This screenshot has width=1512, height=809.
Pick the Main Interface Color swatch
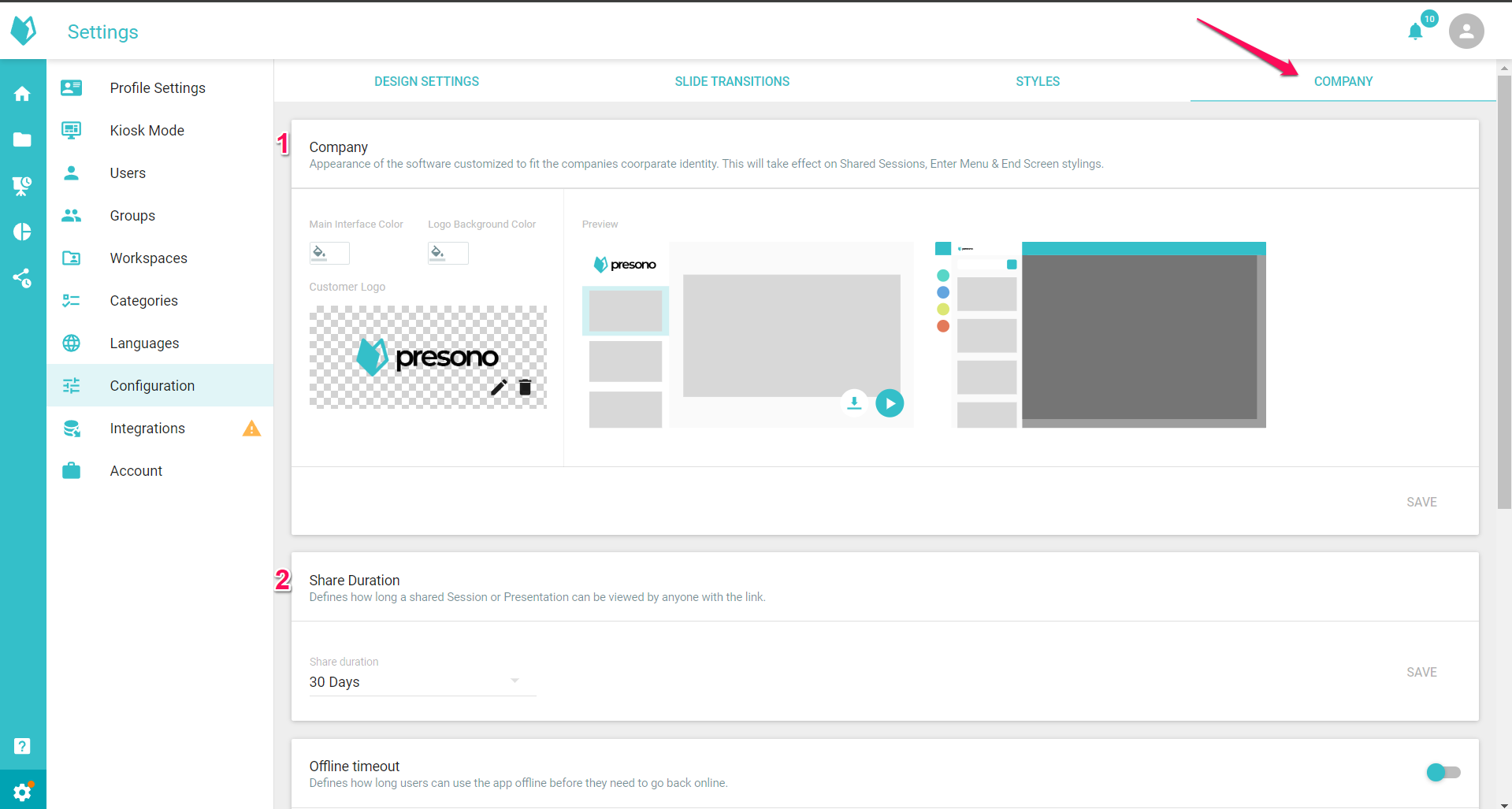tap(329, 253)
